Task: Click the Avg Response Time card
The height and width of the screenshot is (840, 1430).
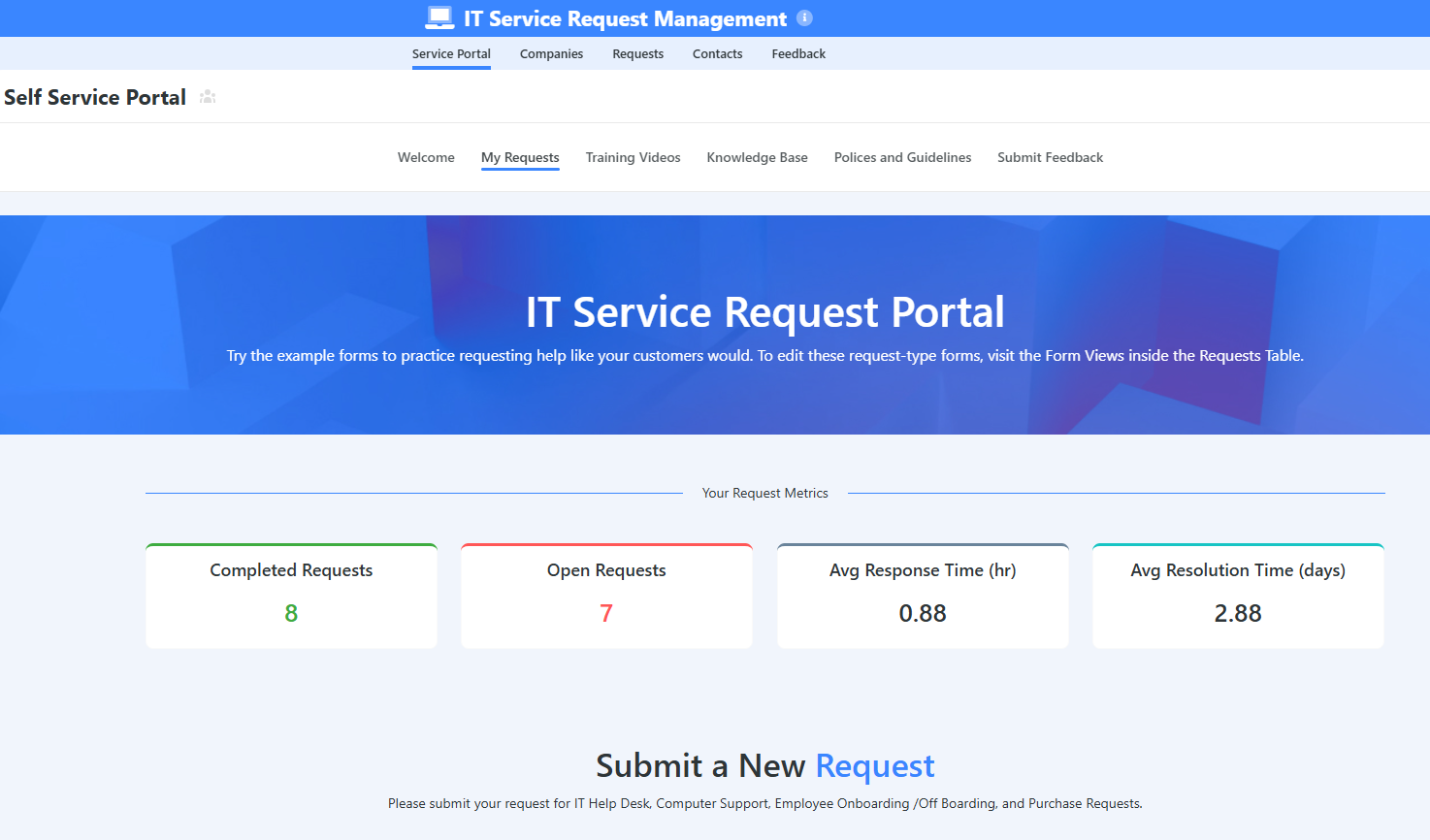Action: pos(923,596)
